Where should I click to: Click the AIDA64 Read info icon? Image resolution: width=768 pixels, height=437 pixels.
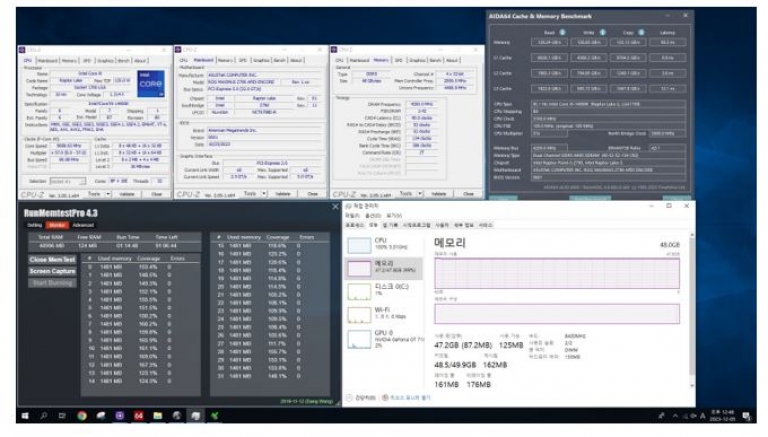562,32
